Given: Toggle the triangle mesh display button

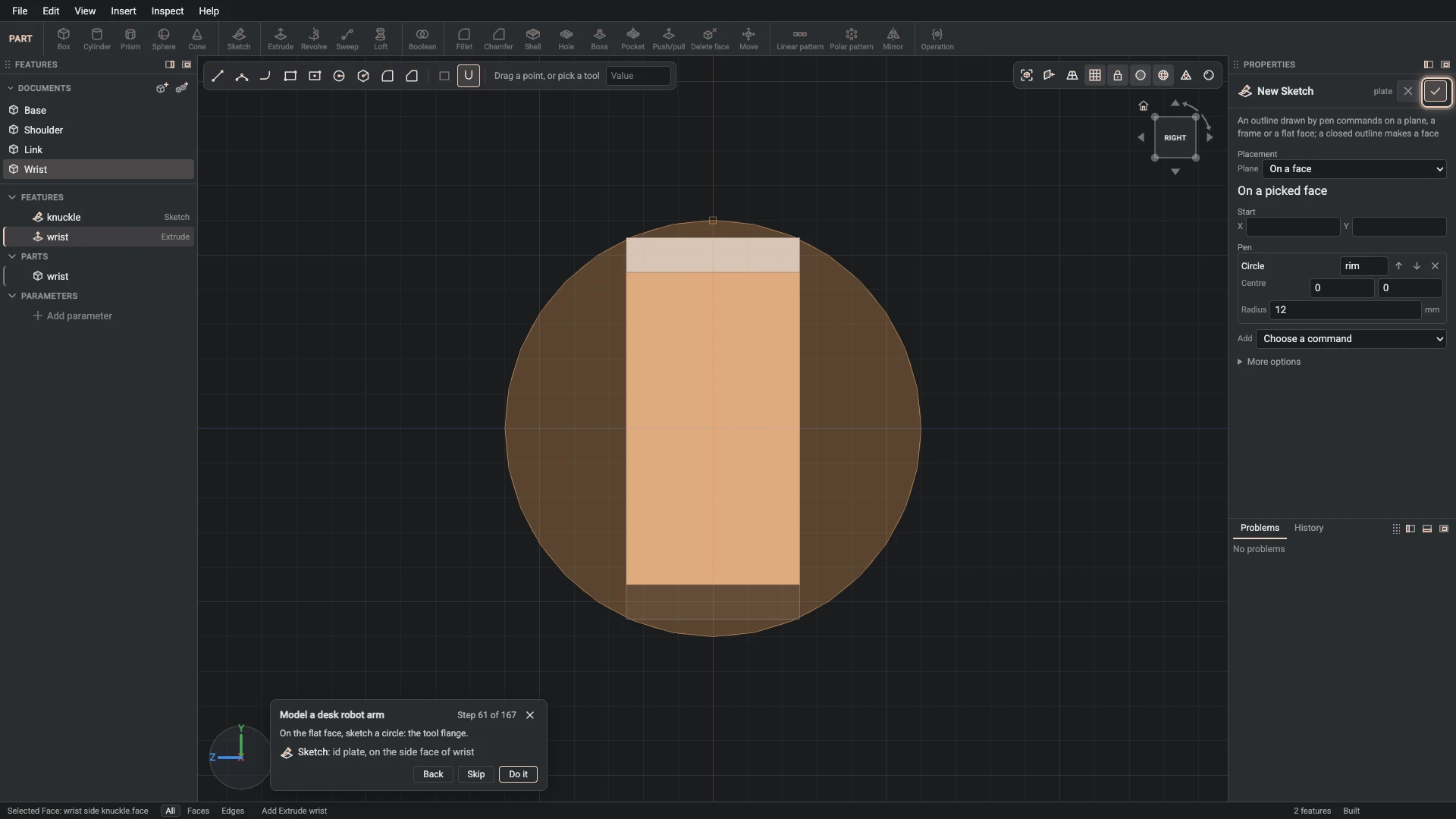Looking at the screenshot, I should point(1186,75).
